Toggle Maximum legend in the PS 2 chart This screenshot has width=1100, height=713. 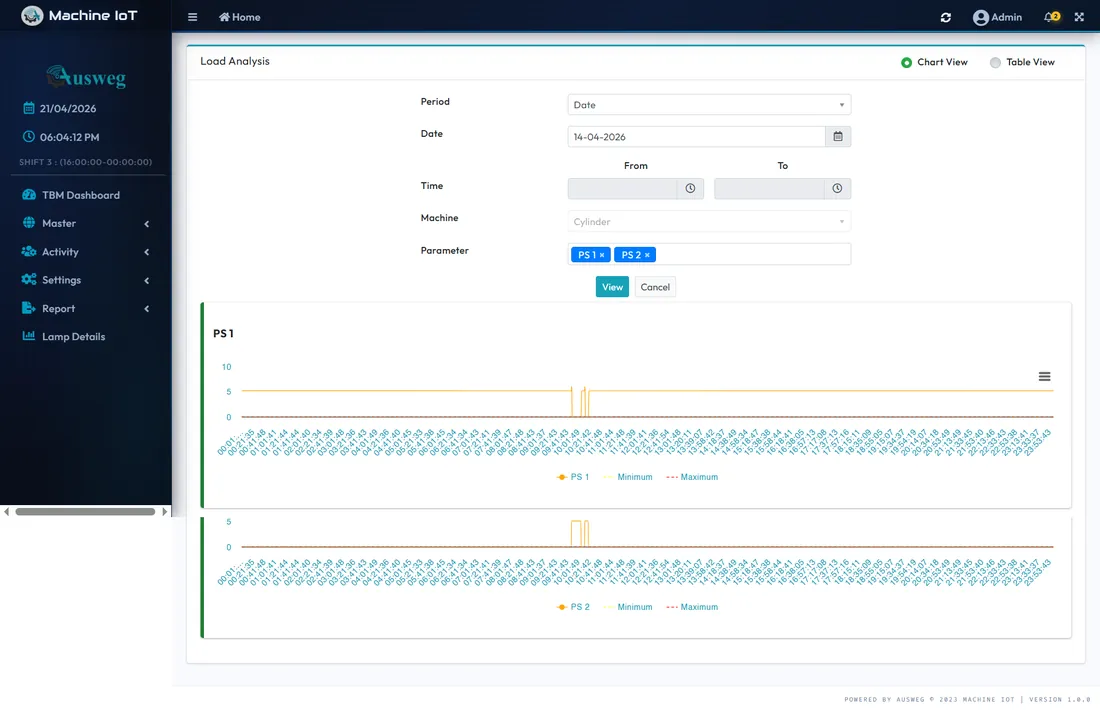tap(692, 607)
